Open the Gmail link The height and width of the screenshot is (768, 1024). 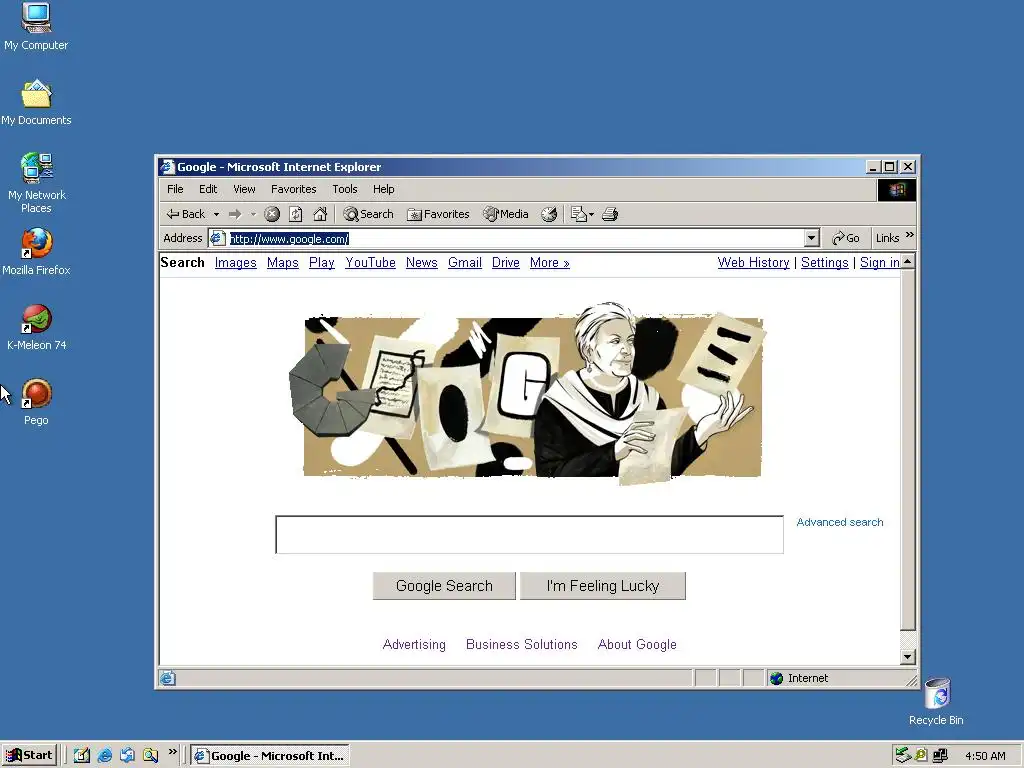(465, 263)
